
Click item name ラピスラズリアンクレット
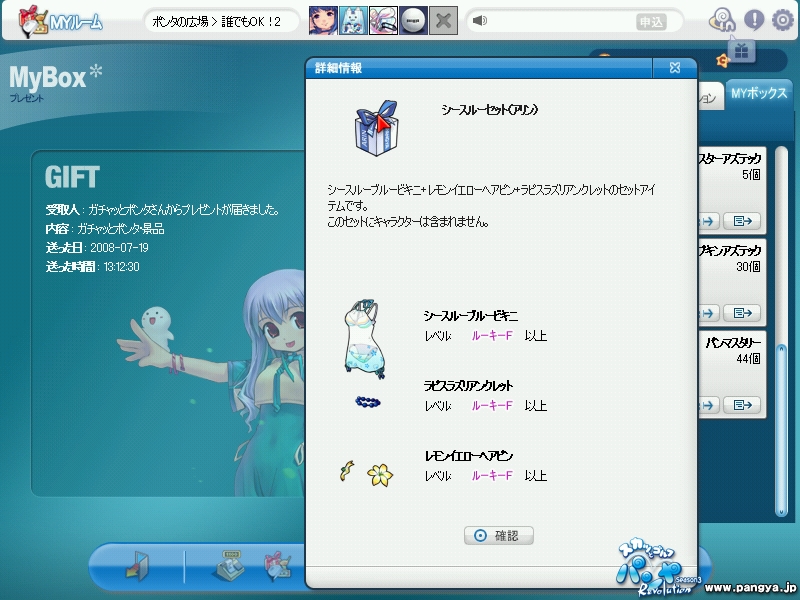tap(468, 386)
